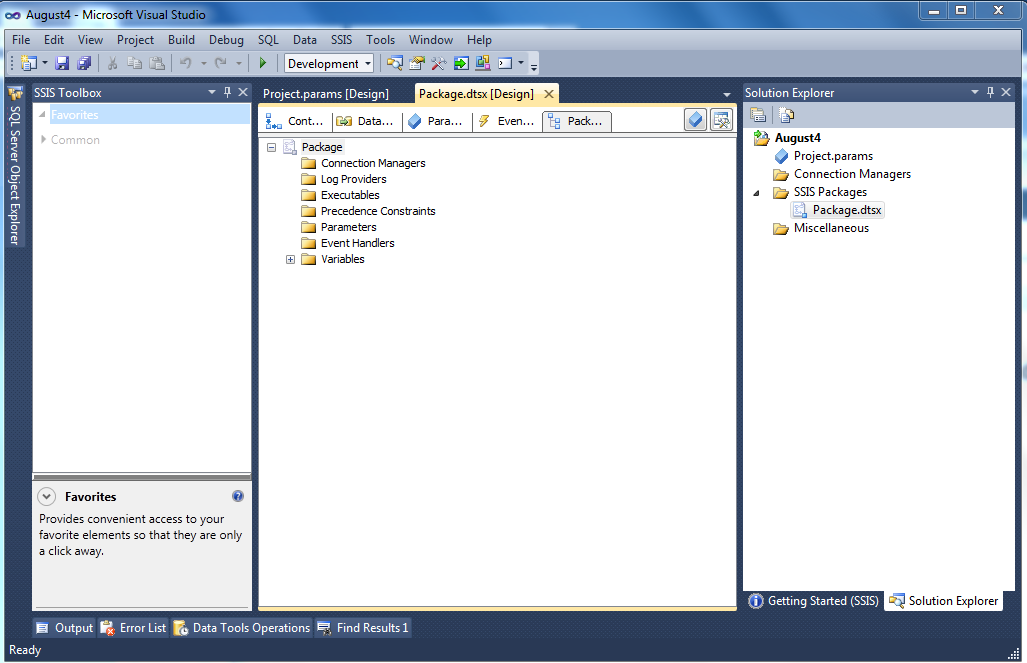
Task: Click the Object Browser toolbar icon
Action: click(483, 64)
